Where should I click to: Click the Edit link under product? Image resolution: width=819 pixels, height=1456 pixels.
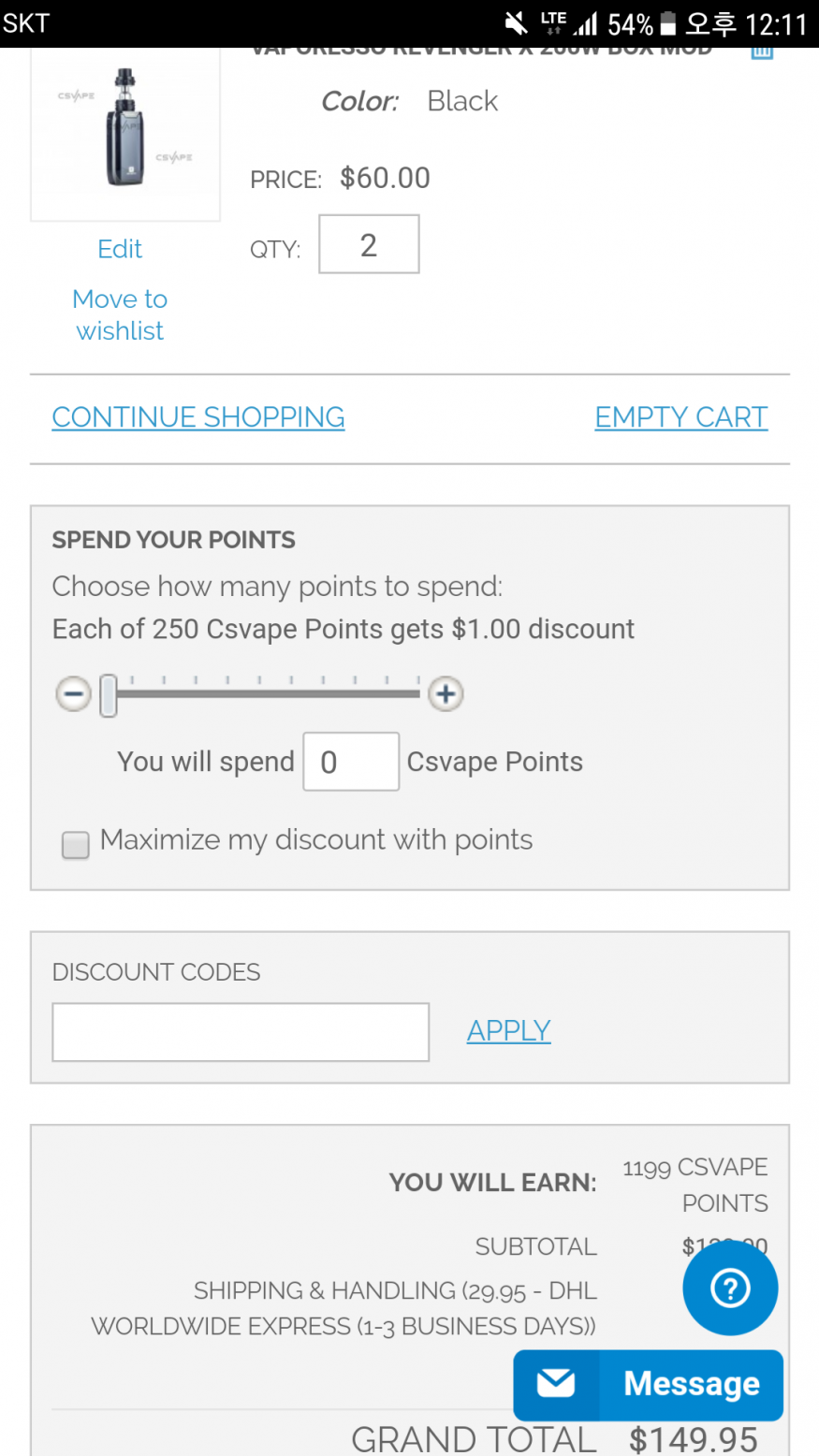click(120, 249)
